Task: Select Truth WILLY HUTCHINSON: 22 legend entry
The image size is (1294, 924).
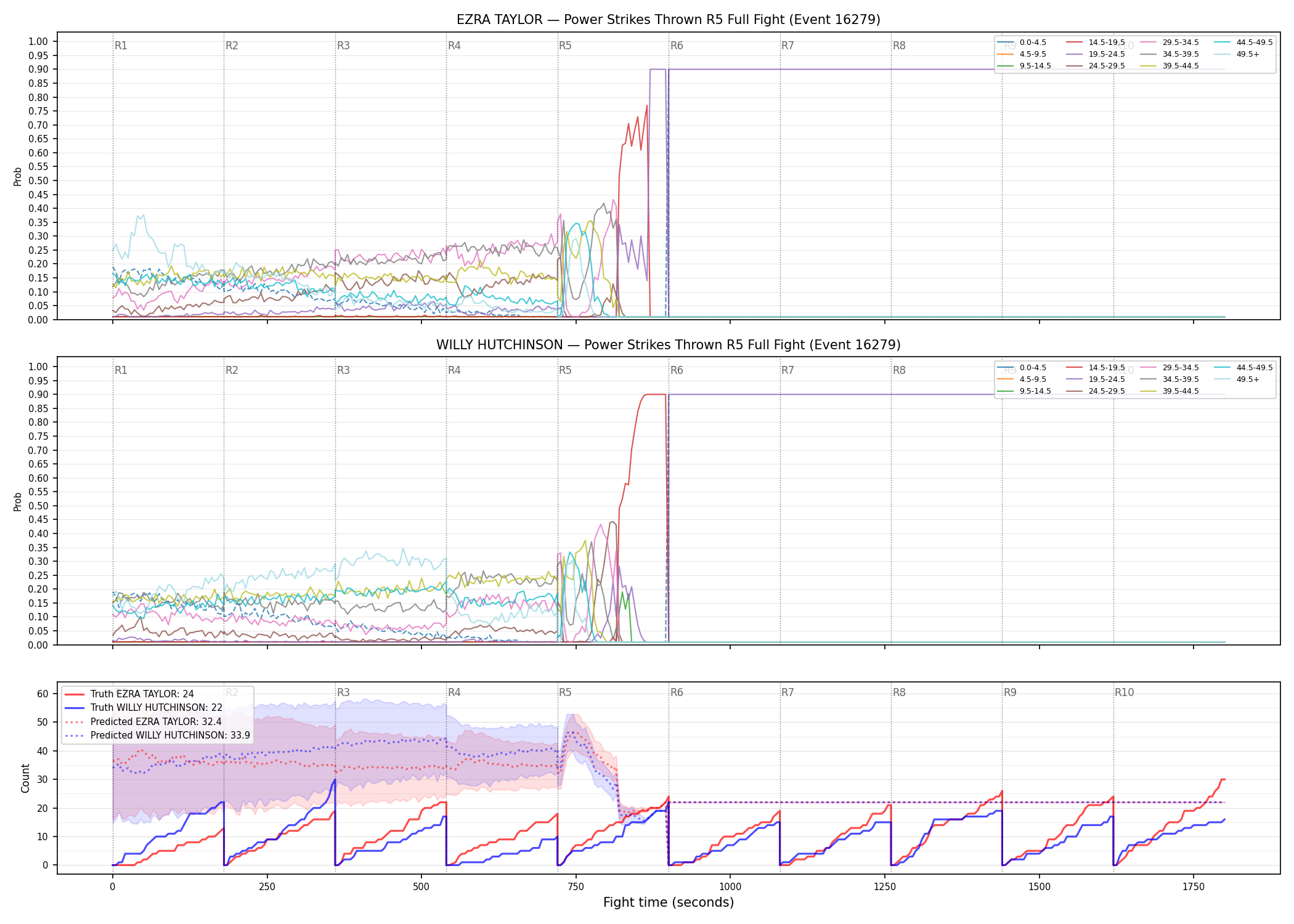Action: [x=144, y=708]
